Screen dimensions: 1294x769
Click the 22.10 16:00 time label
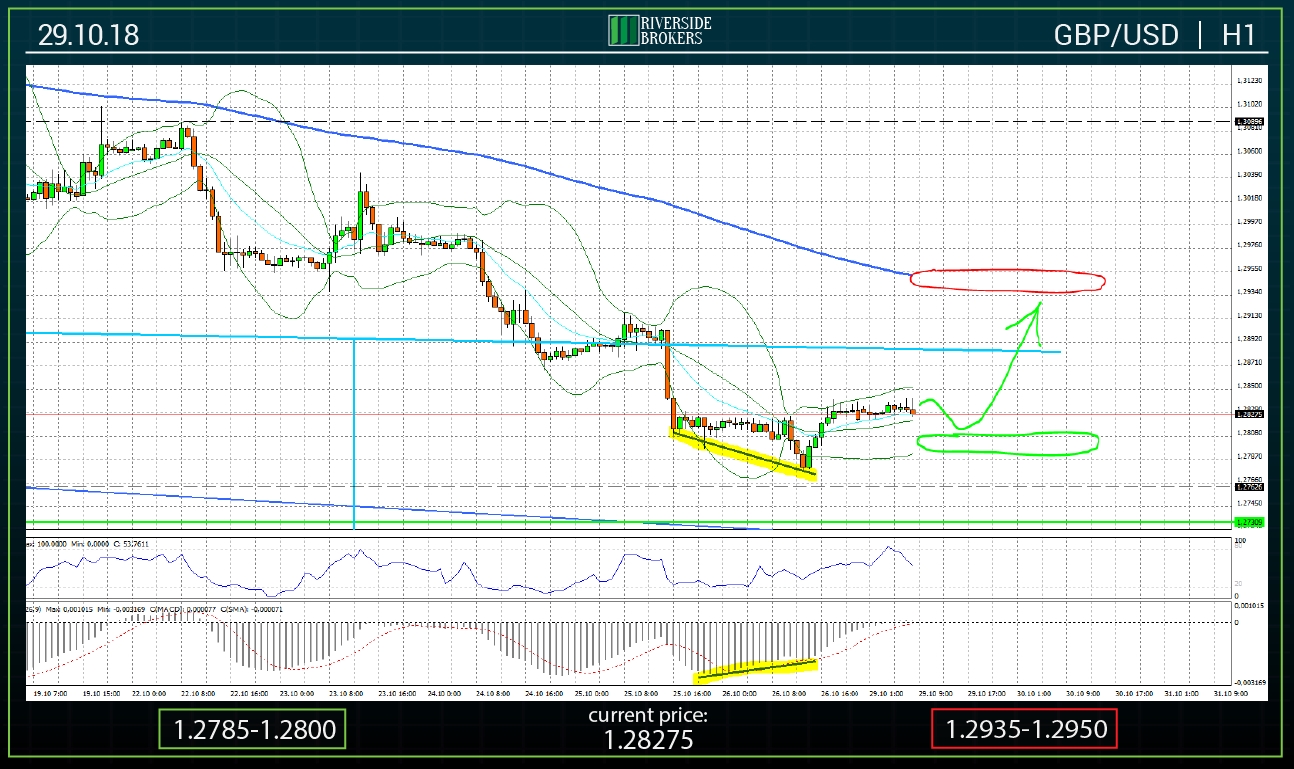click(x=248, y=692)
